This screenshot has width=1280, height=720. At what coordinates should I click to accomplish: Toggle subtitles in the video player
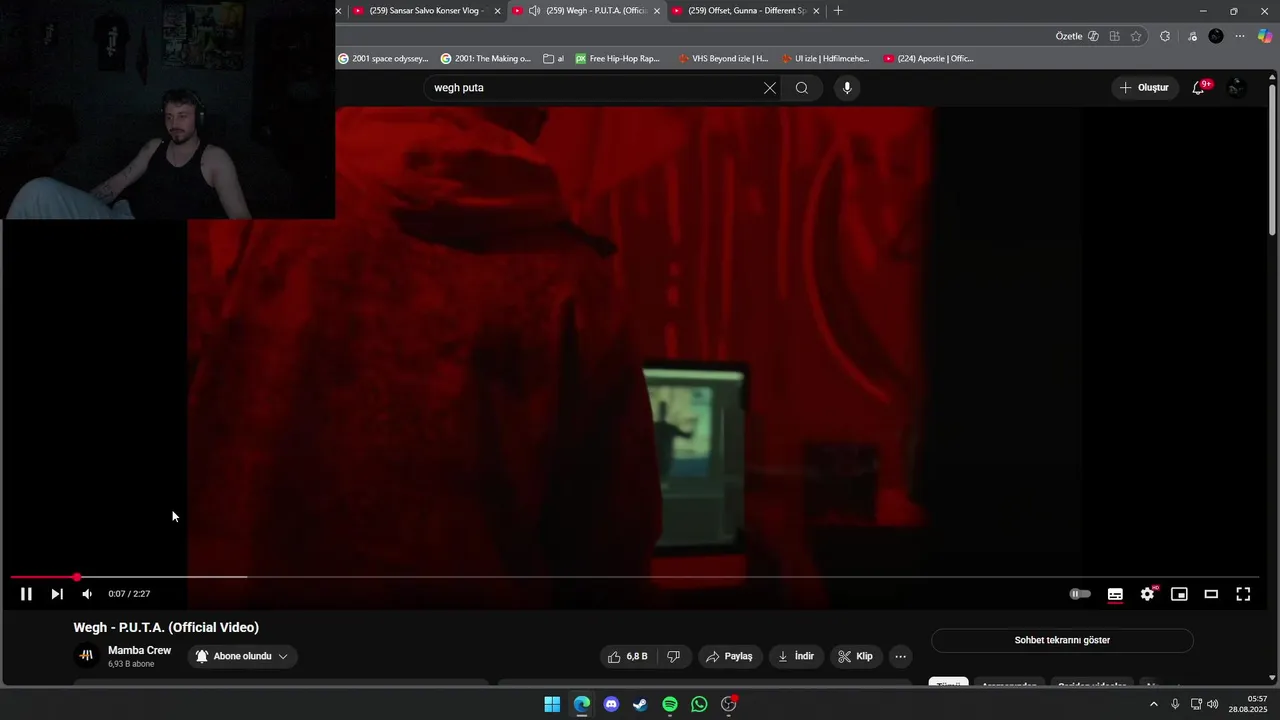(x=1115, y=594)
